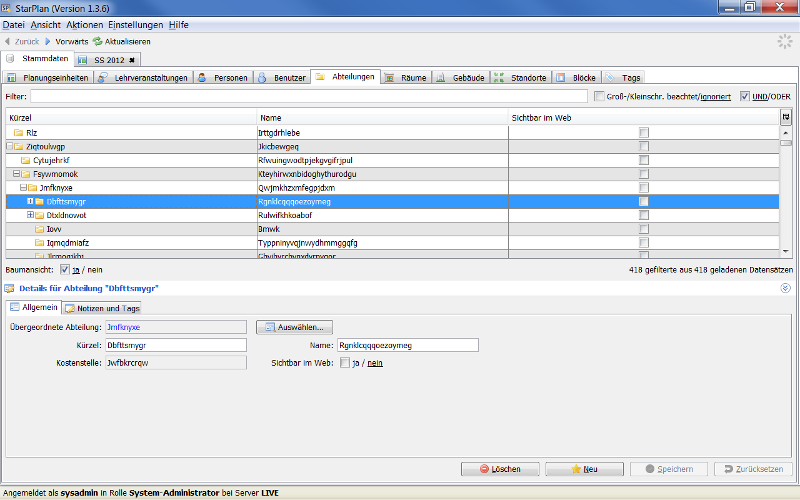This screenshot has width=800, height=500.
Task: Toggle the Baumansicht checkbox
Action: coord(65,269)
